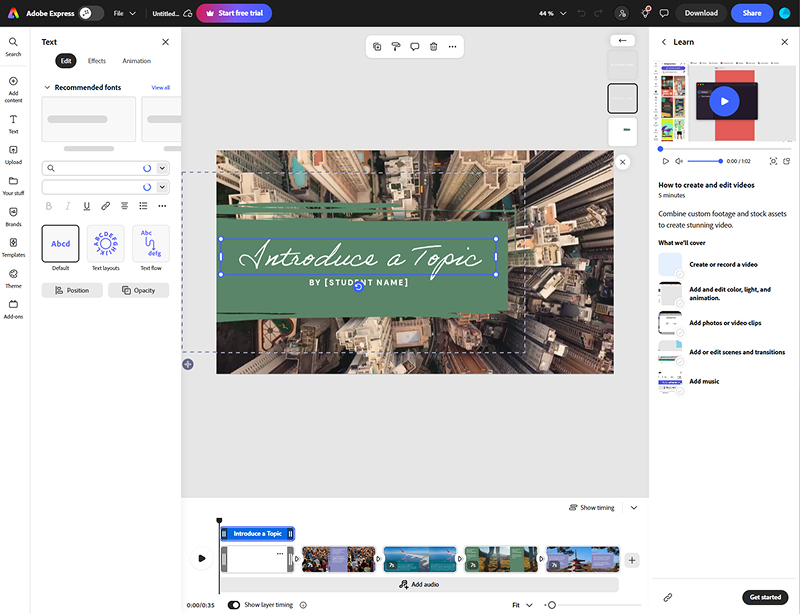The image size is (800, 614).
Task: Click the underline formatting icon
Action: tap(86, 206)
